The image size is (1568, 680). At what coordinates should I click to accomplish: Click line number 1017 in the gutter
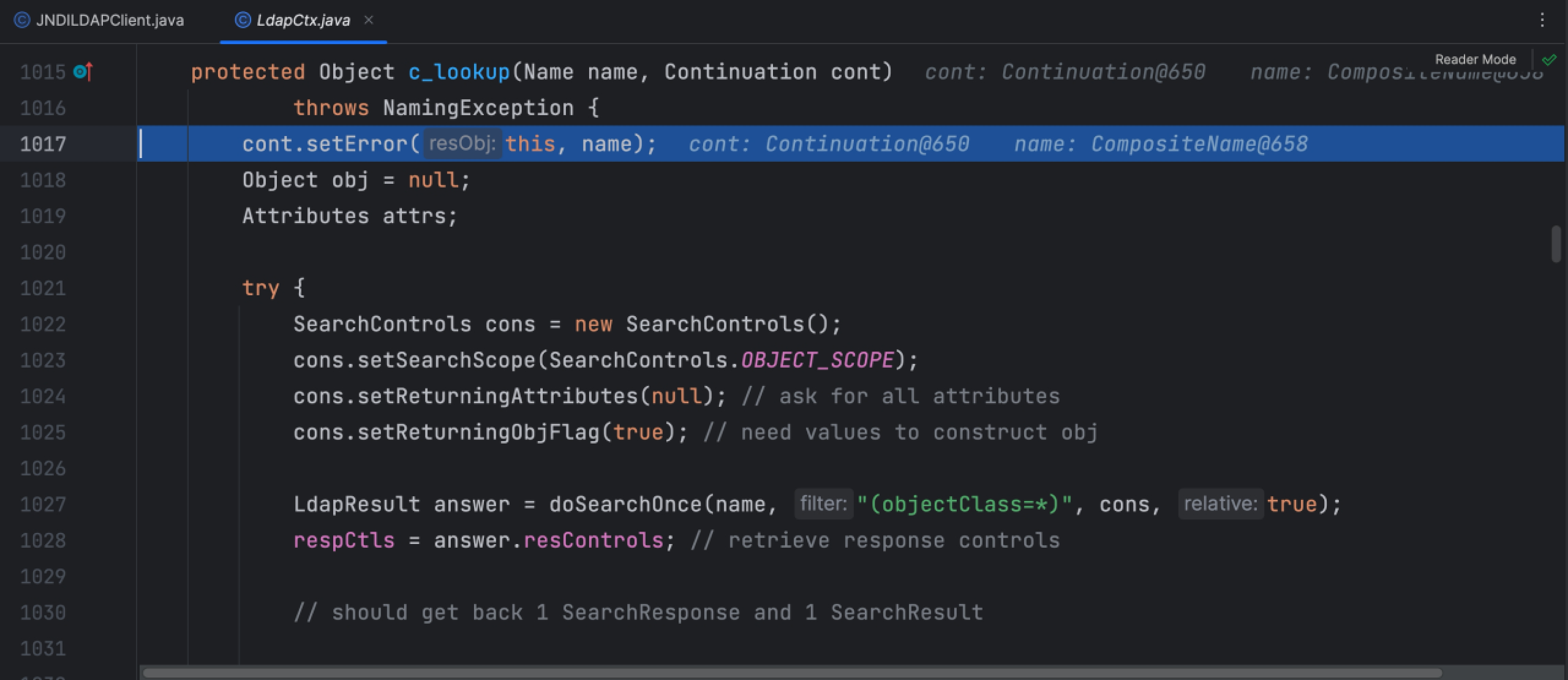pos(43,144)
